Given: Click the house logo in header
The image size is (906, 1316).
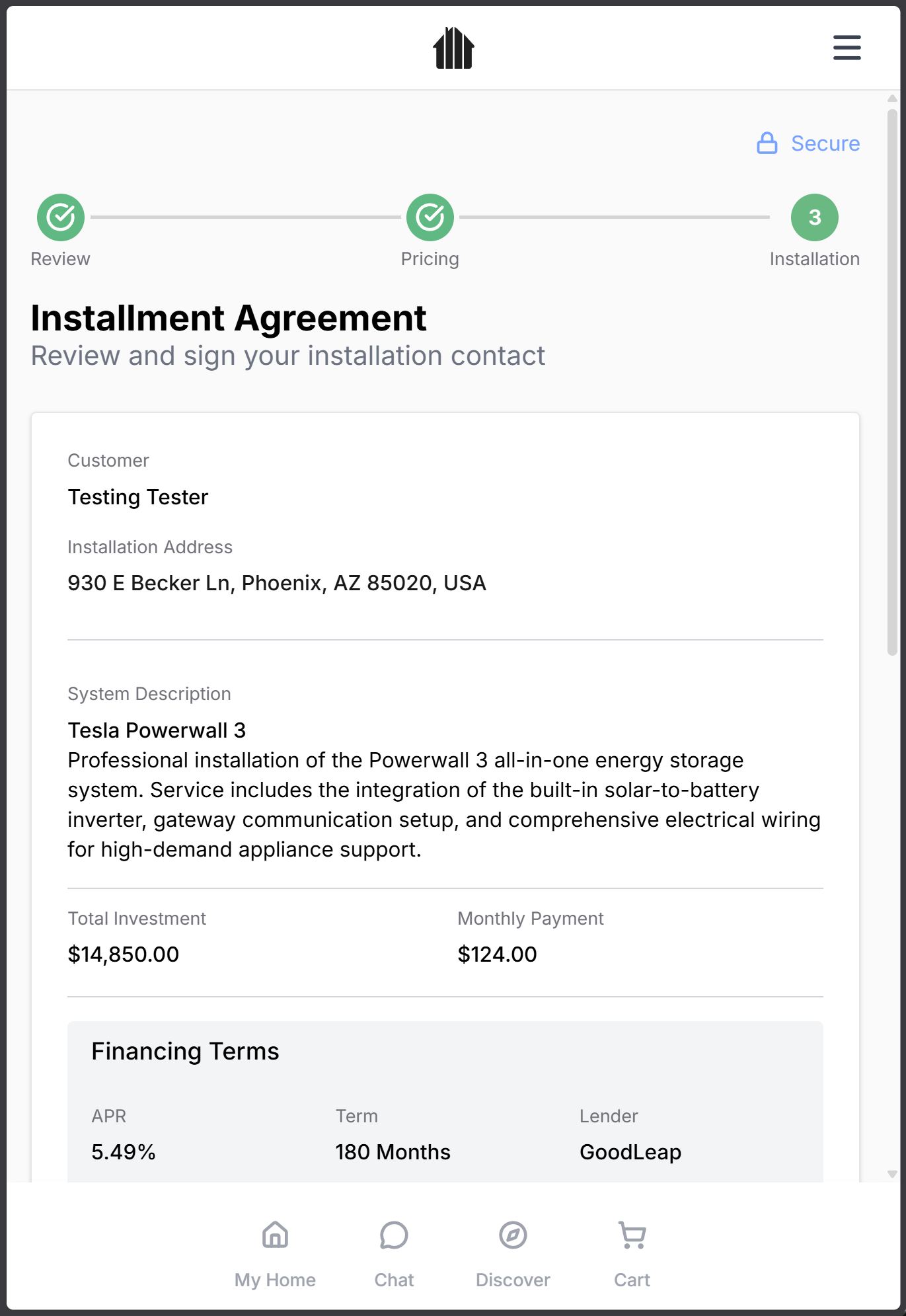Looking at the screenshot, I should pos(453,48).
